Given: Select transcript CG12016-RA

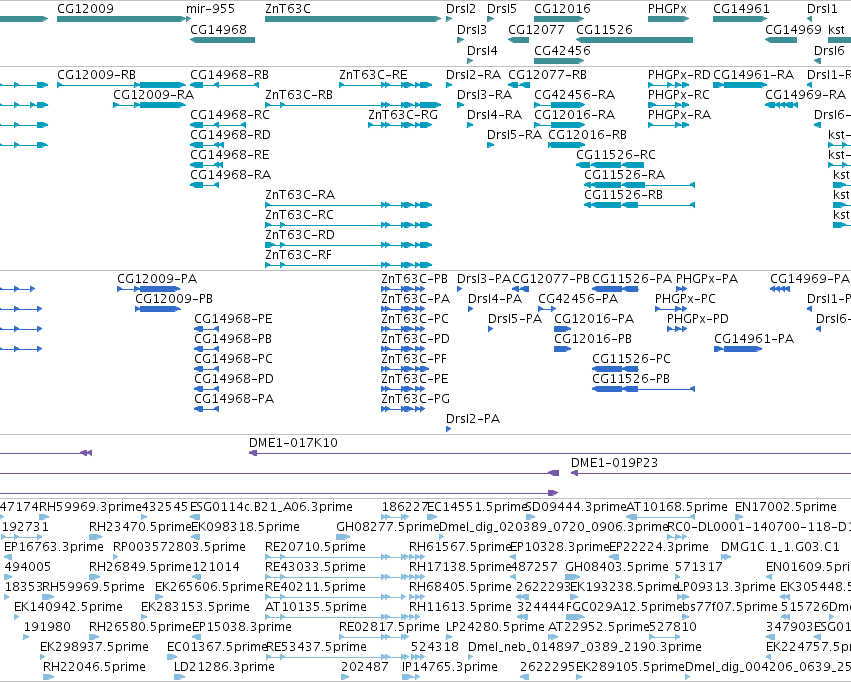Looking at the screenshot, I should (x=575, y=114).
